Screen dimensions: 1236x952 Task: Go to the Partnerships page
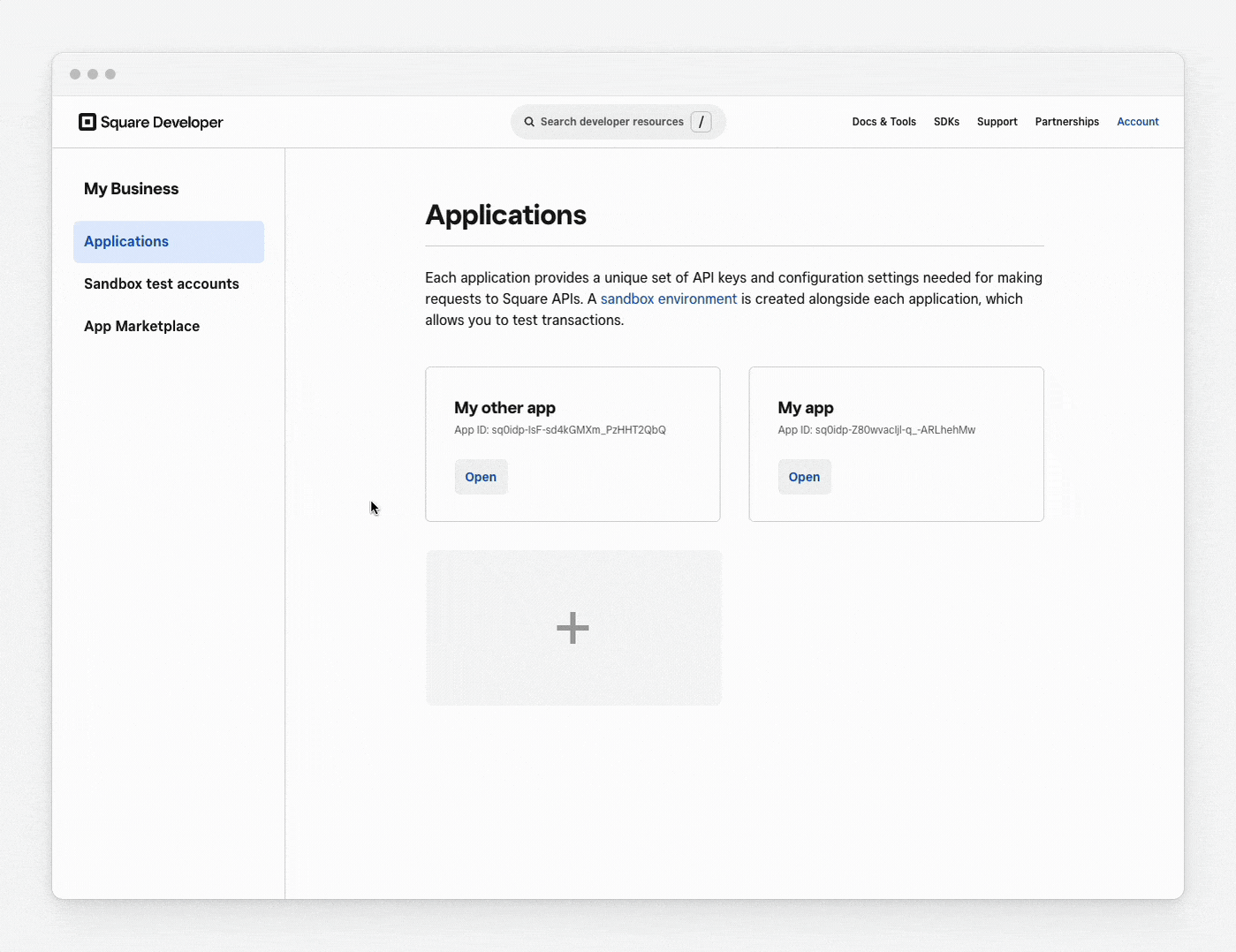click(x=1066, y=122)
